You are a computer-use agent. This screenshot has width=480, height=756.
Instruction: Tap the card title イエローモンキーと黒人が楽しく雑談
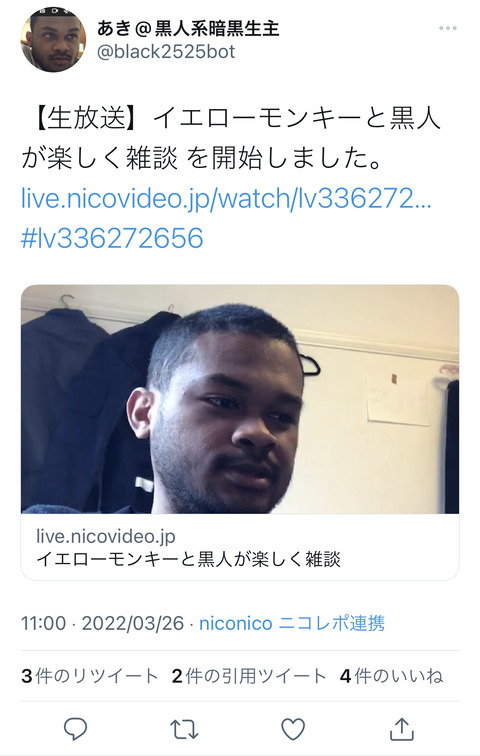click(188, 559)
